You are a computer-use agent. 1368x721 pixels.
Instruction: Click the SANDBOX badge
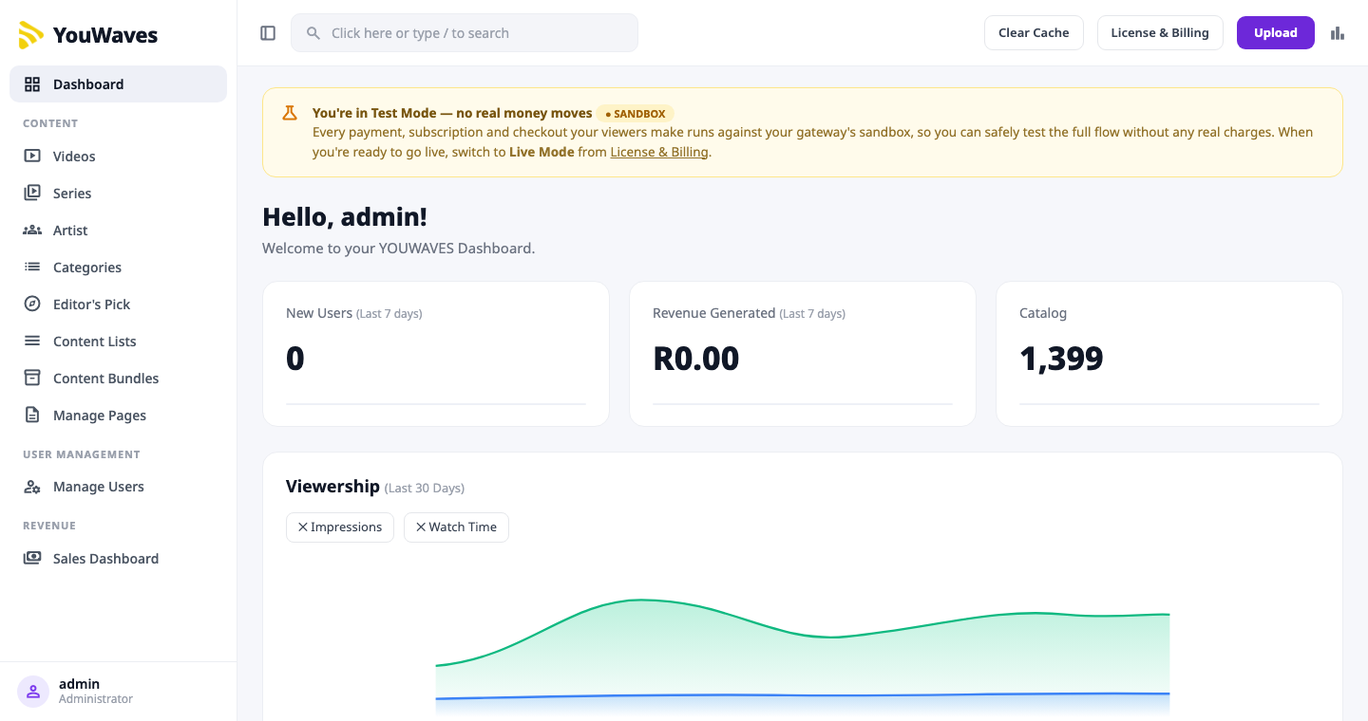[636, 114]
